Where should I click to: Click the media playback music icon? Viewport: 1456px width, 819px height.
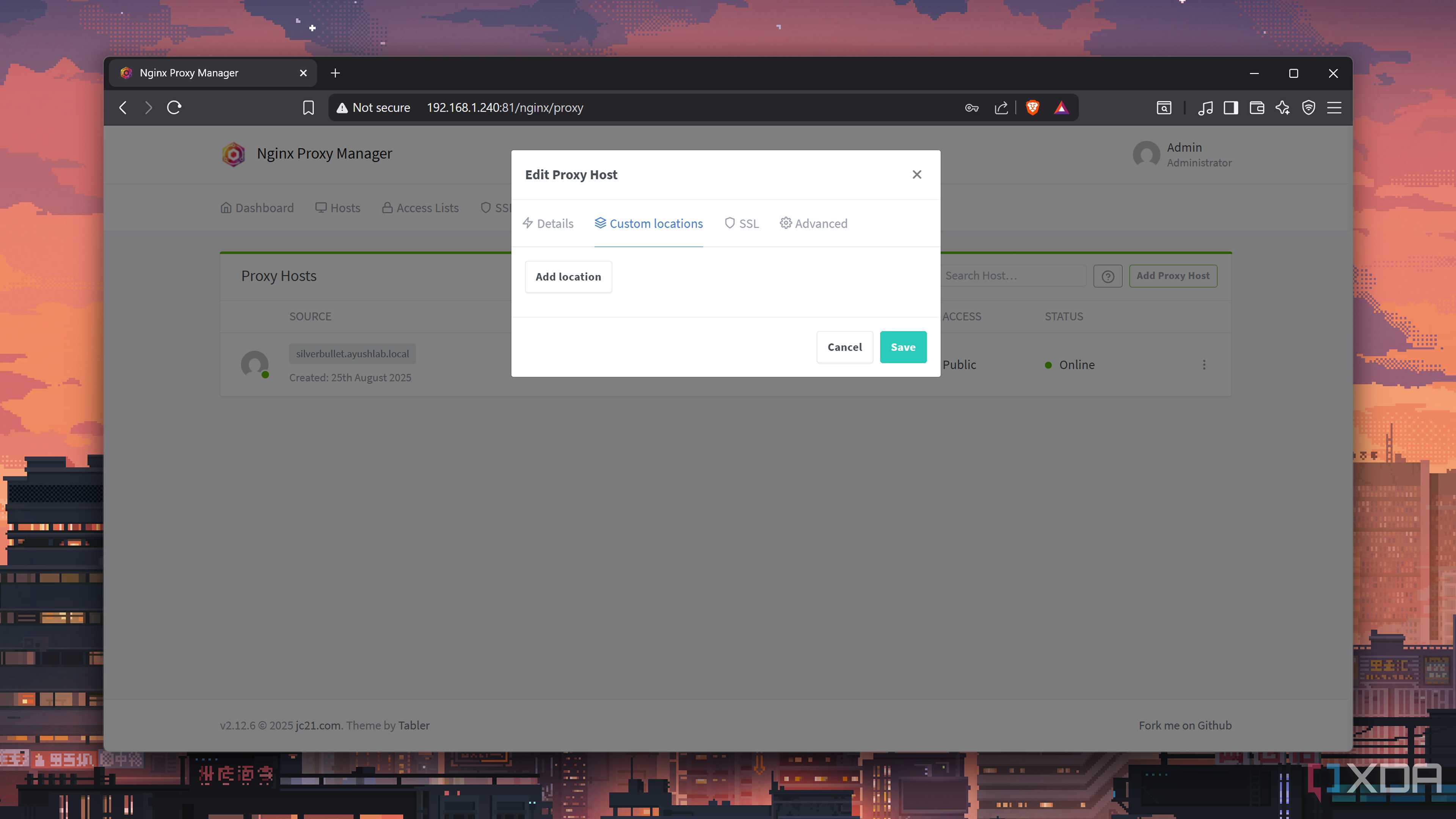1206,107
